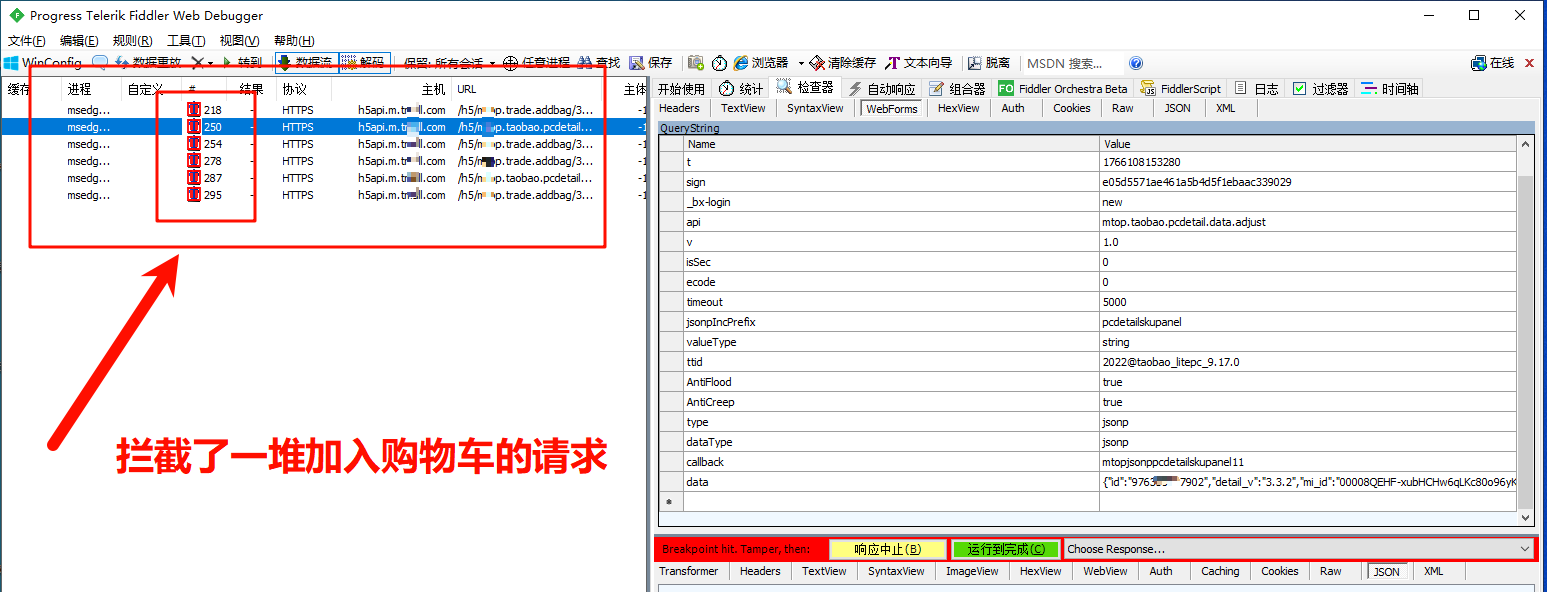Screen dimensions: 1547x592
Task: Open 查找 find with binoculars icon
Action: [x=598, y=63]
